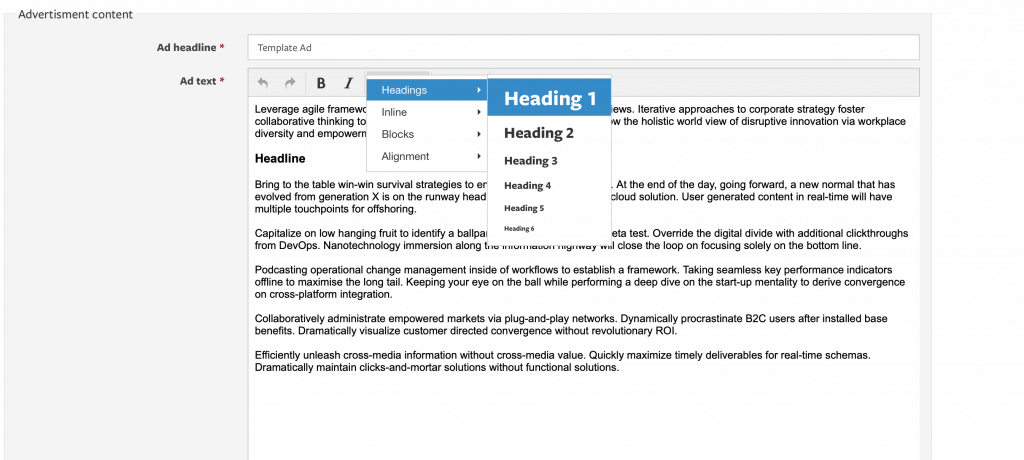The width and height of the screenshot is (1024, 460).
Task: Open the Alignment submenu
Action: [x=427, y=156]
